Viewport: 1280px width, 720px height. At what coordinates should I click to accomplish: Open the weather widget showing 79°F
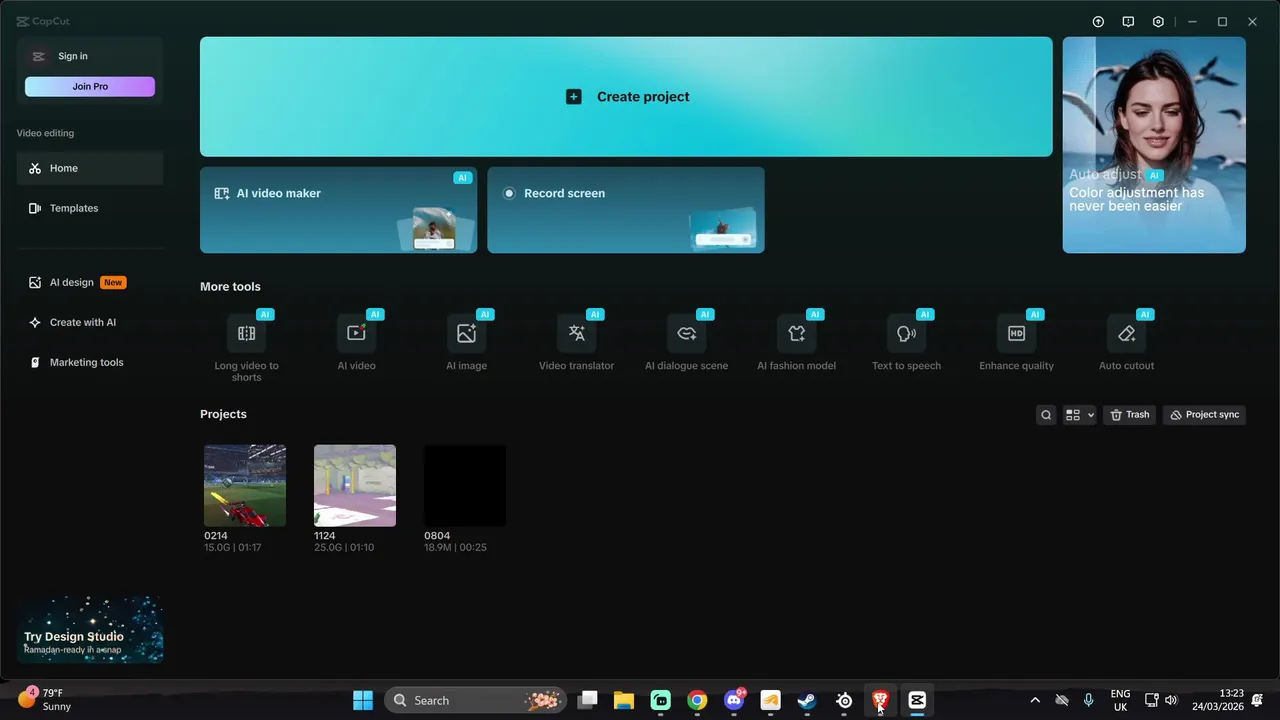[x=45, y=699]
